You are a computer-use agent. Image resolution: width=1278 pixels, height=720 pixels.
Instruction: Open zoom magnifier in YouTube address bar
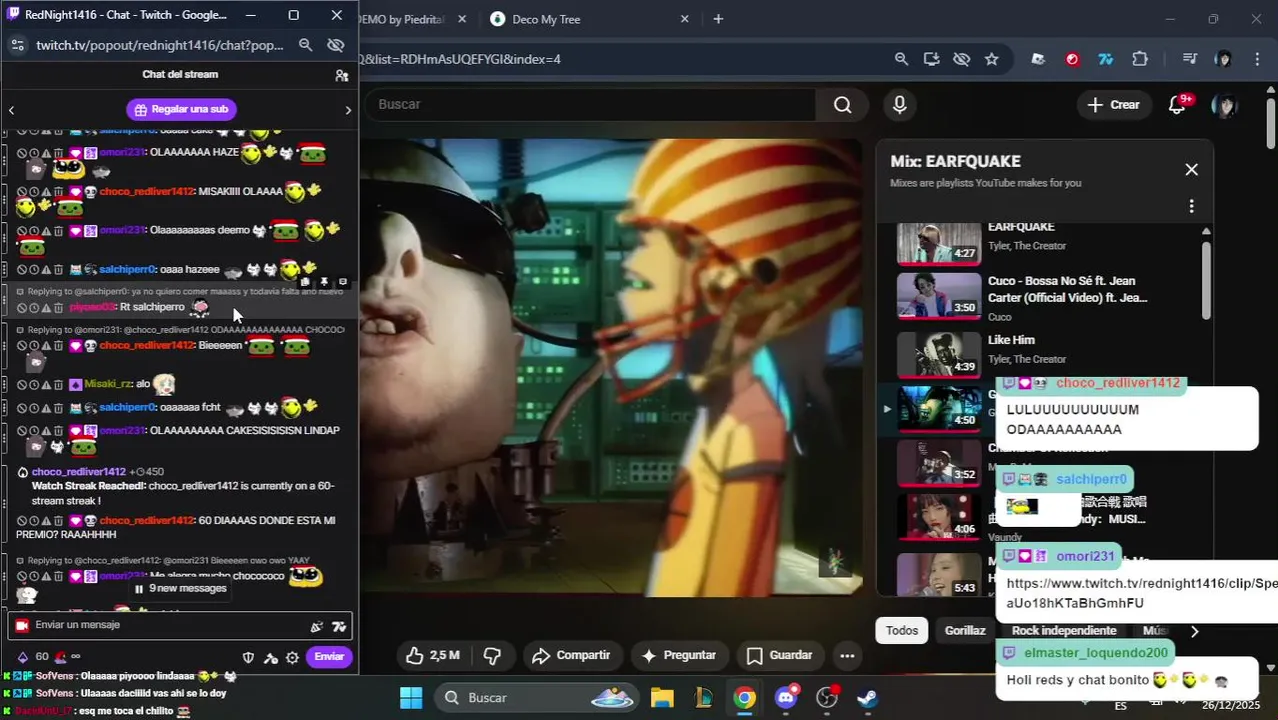[902, 59]
